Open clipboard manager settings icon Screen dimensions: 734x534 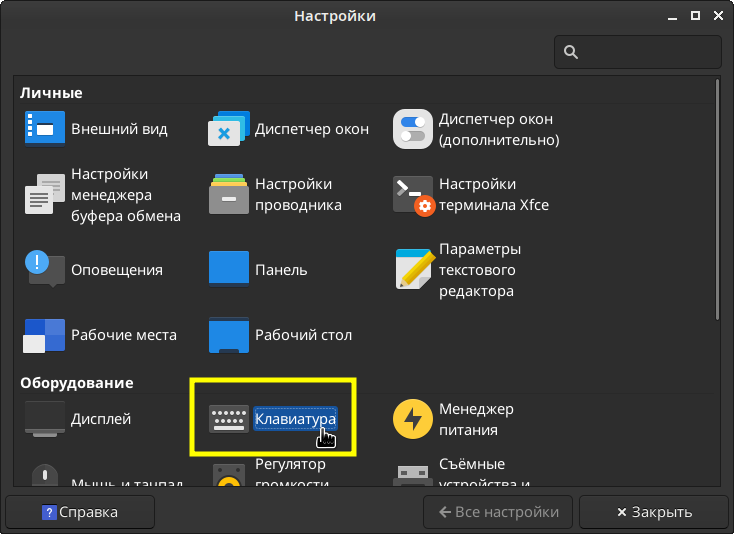(x=45, y=194)
